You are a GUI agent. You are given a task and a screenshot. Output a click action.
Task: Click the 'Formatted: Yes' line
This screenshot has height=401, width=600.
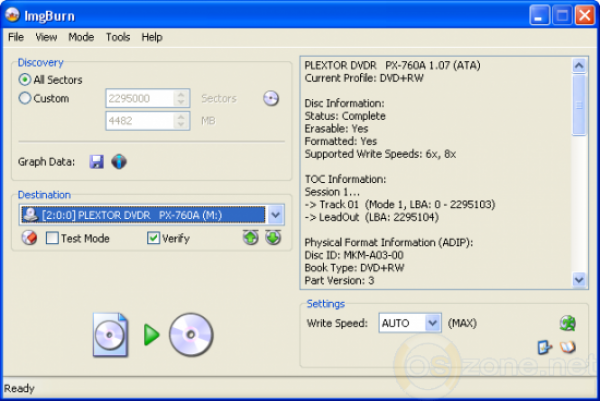[x=341, y=141]
